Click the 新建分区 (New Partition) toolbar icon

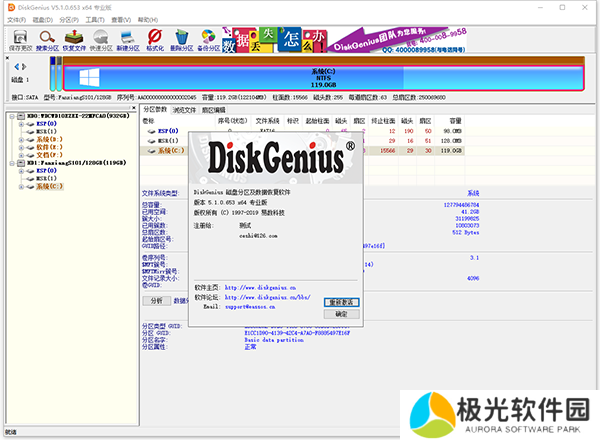tap(128, 41)
